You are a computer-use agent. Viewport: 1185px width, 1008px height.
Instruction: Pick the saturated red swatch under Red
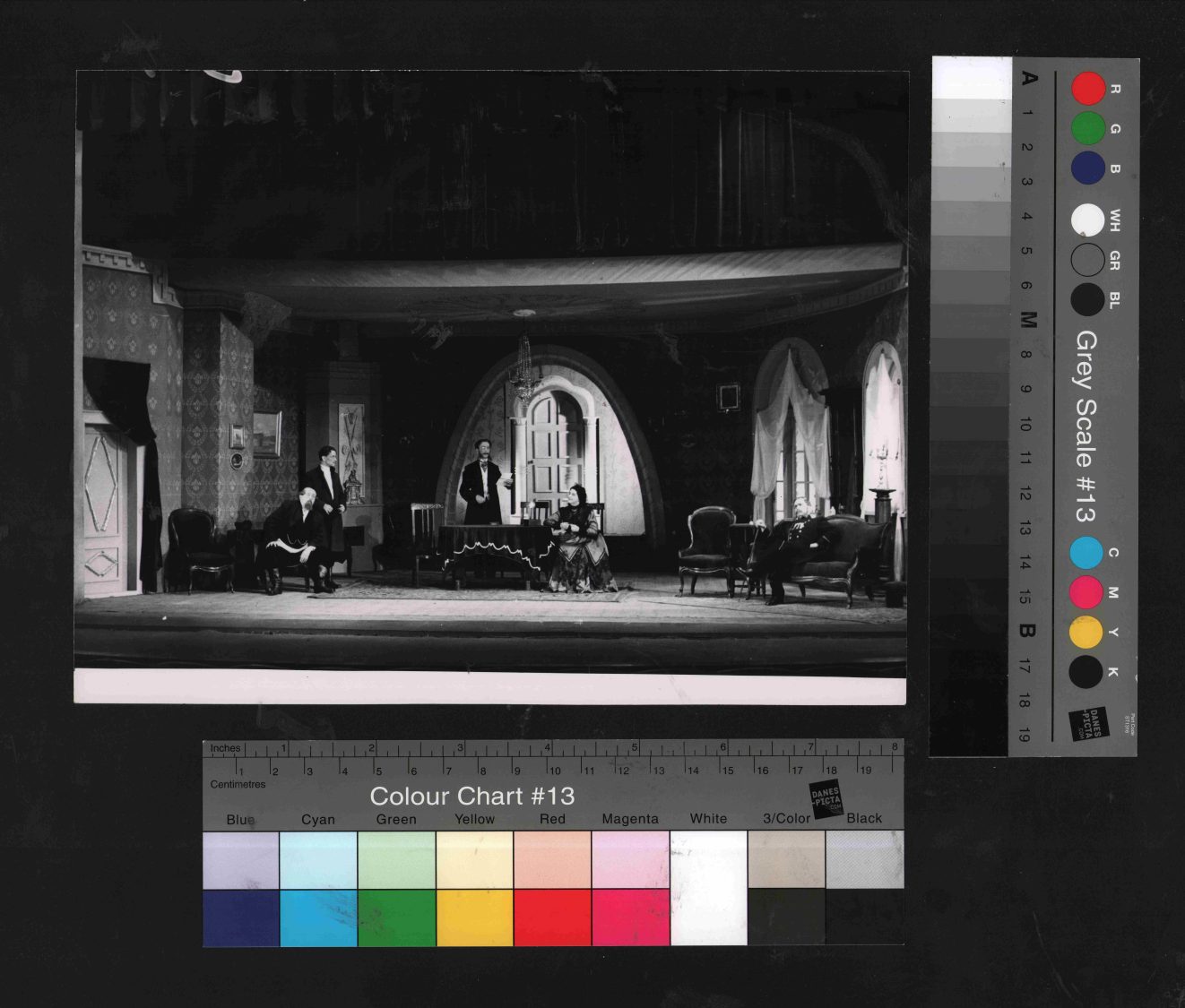552,917
